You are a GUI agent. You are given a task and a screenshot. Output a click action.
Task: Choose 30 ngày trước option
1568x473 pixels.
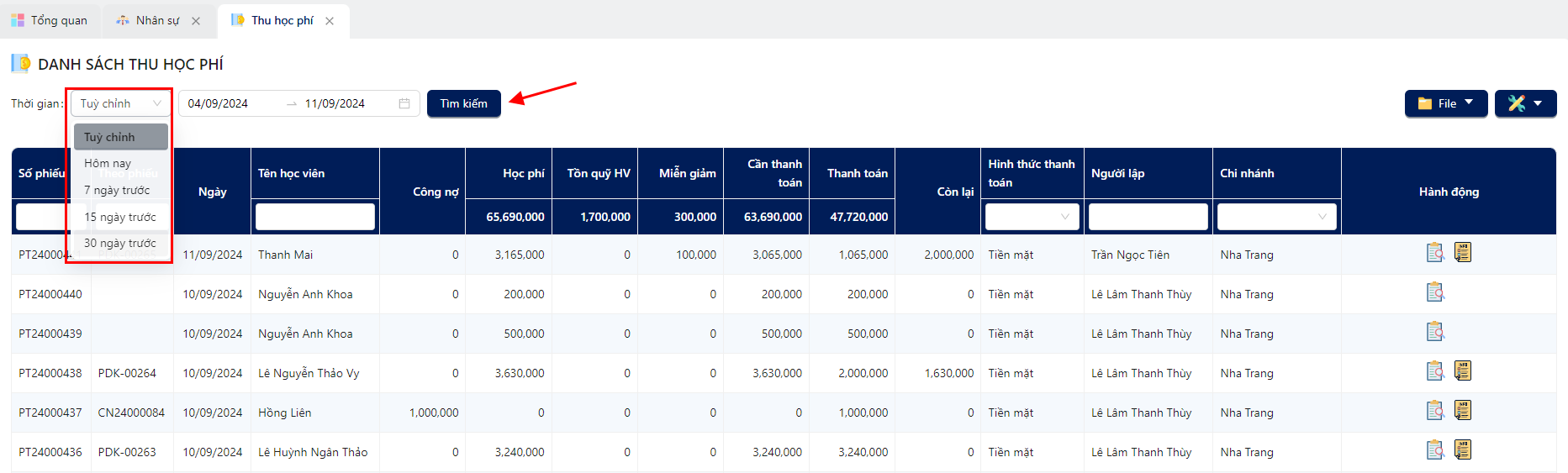(x=121, y=243)
